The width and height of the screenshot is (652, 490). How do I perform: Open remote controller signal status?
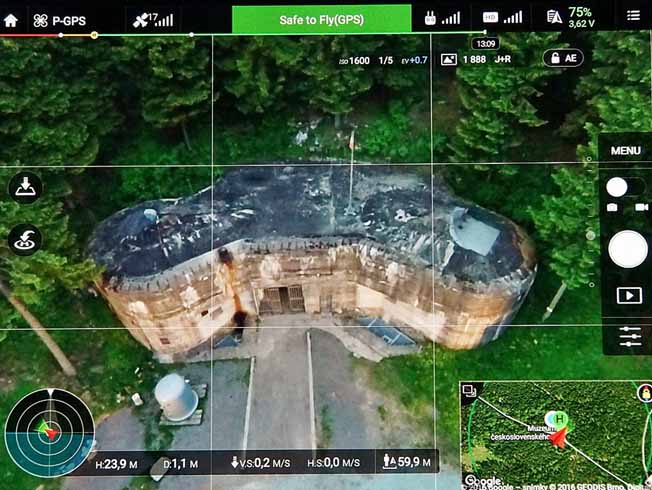[x=442, y=18]
